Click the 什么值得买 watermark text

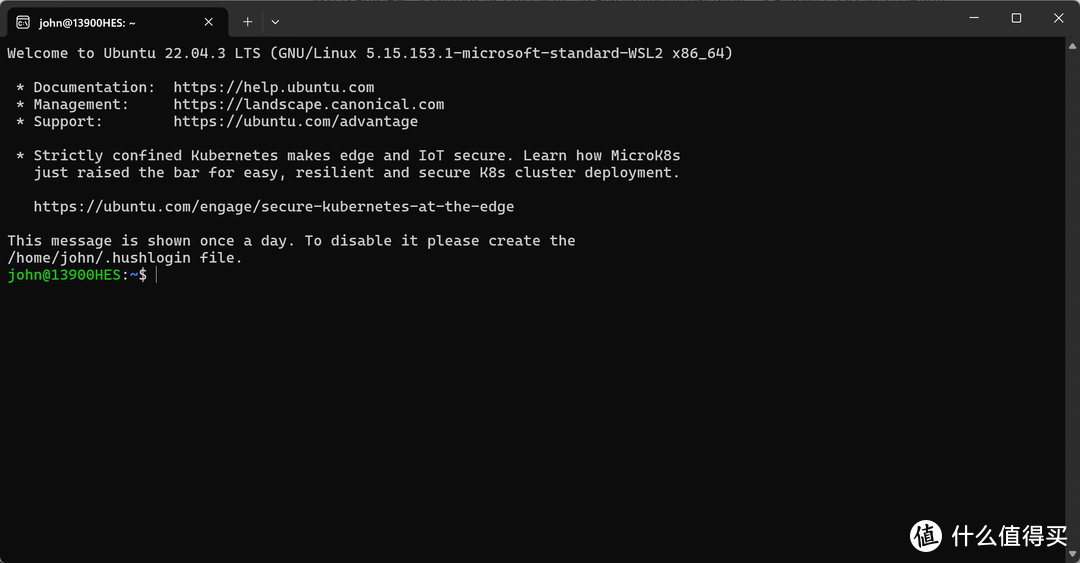1009,536
